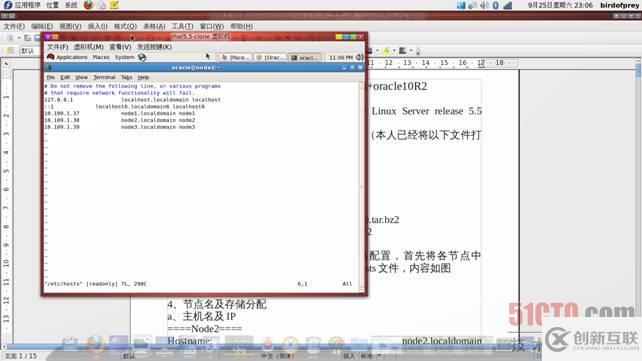Open the yellow notes icon in top panel
642x361 pixels.
114,5
